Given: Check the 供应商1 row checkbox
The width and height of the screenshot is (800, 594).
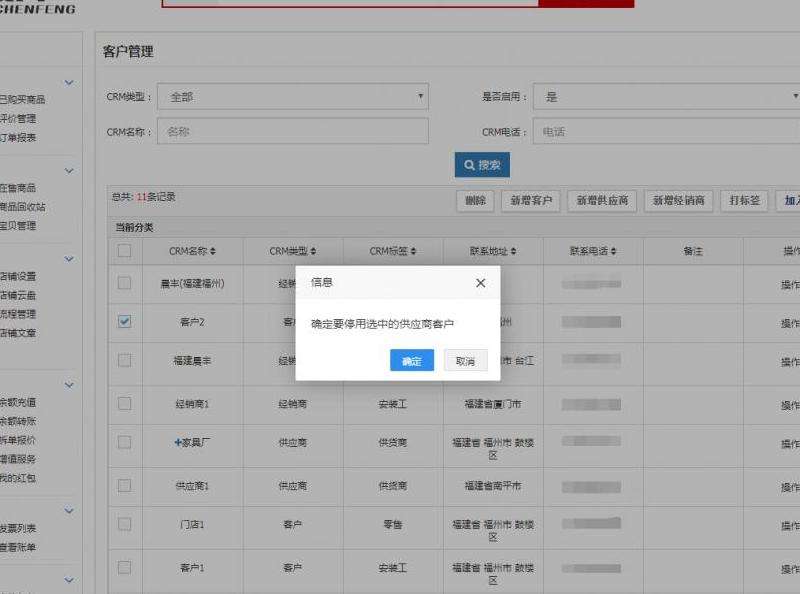Looking at the screenshot, I should click(x=124, y=485).
